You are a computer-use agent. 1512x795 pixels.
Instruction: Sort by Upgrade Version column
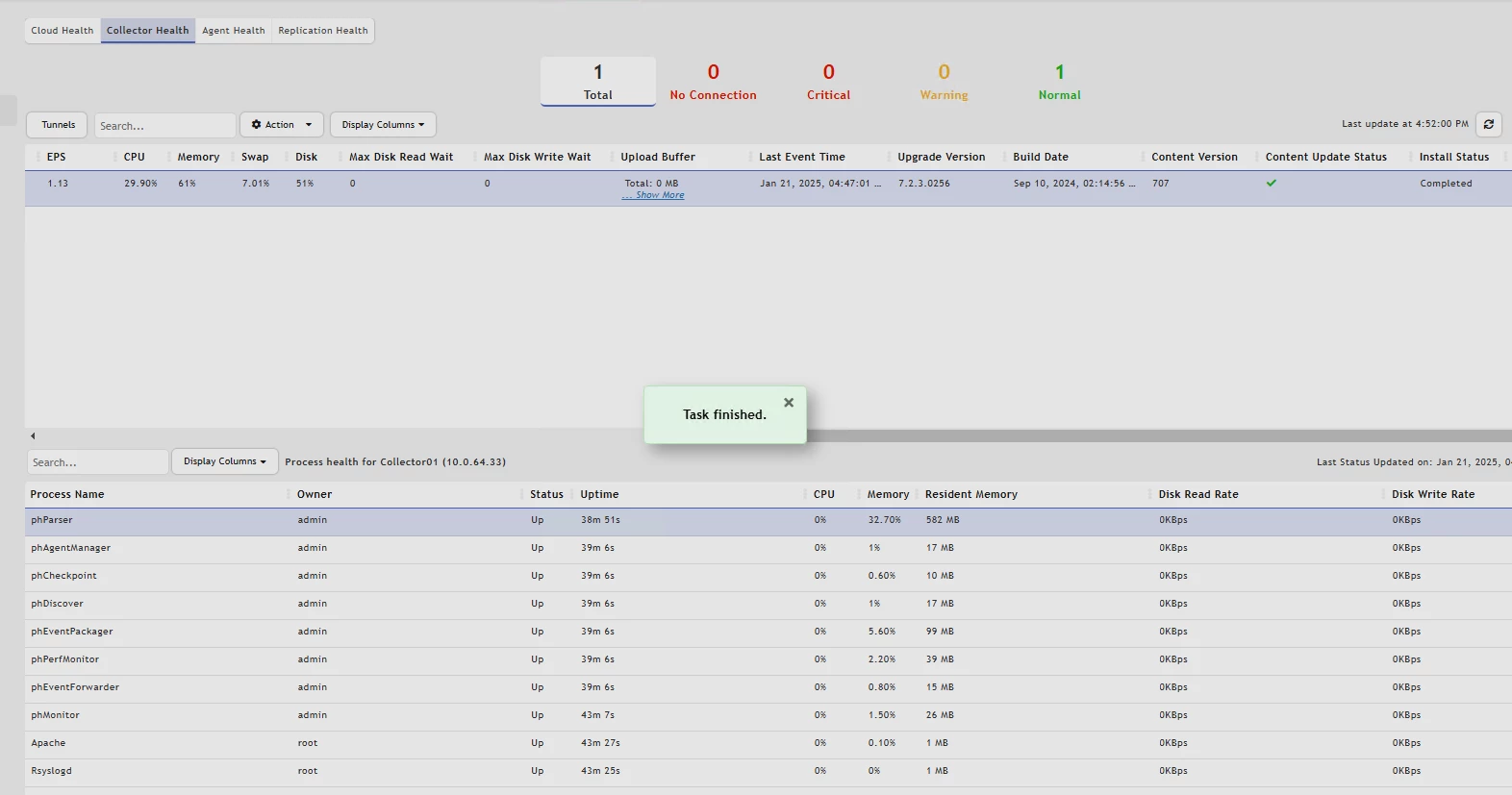pyautogui.click(x=942, y=157)
